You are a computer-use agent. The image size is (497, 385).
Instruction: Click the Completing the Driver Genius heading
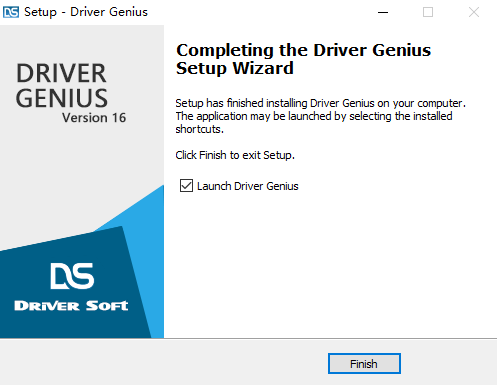303,50
